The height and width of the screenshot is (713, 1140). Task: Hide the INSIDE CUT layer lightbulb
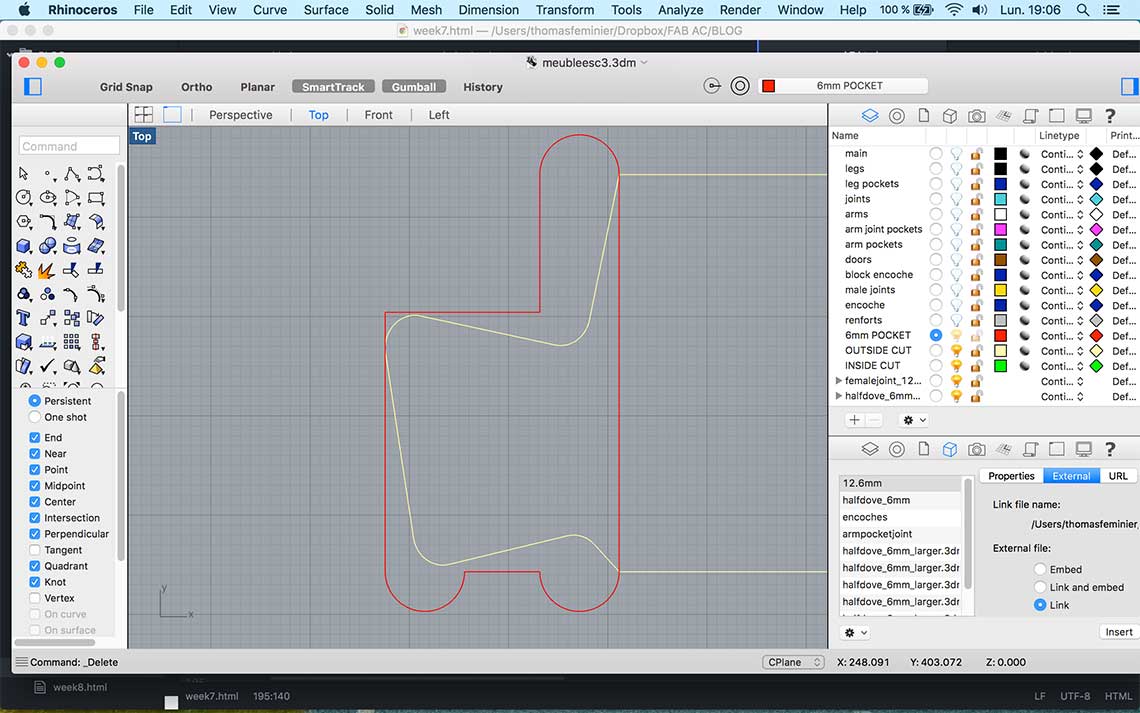tap(956, 366)
